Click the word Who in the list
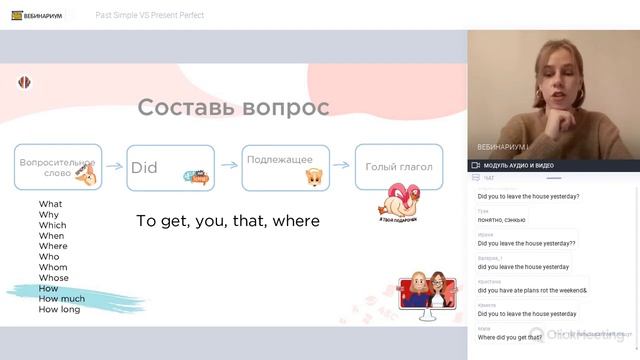 [49, 256]
